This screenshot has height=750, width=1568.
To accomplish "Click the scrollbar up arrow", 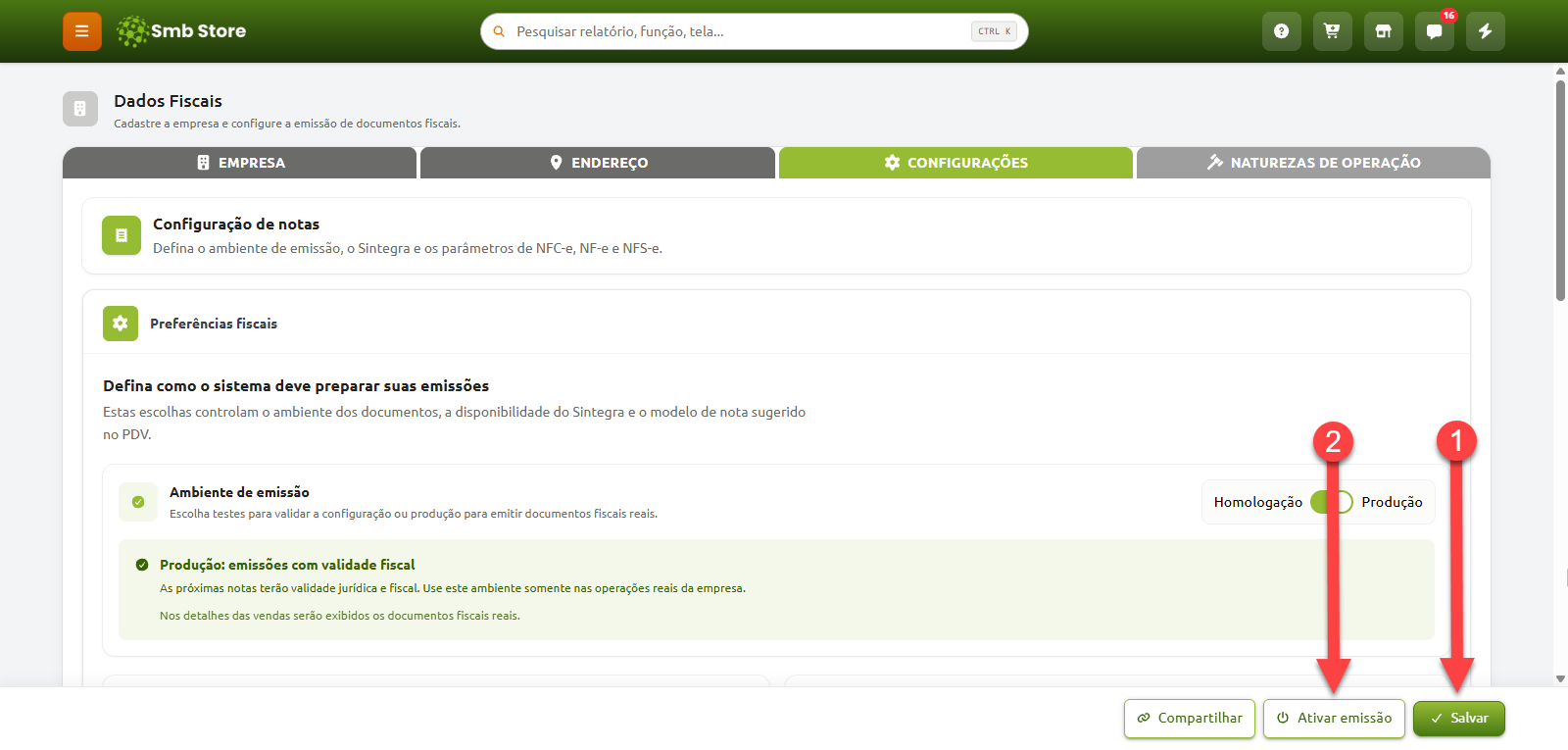I will [x=1560, y=71].
